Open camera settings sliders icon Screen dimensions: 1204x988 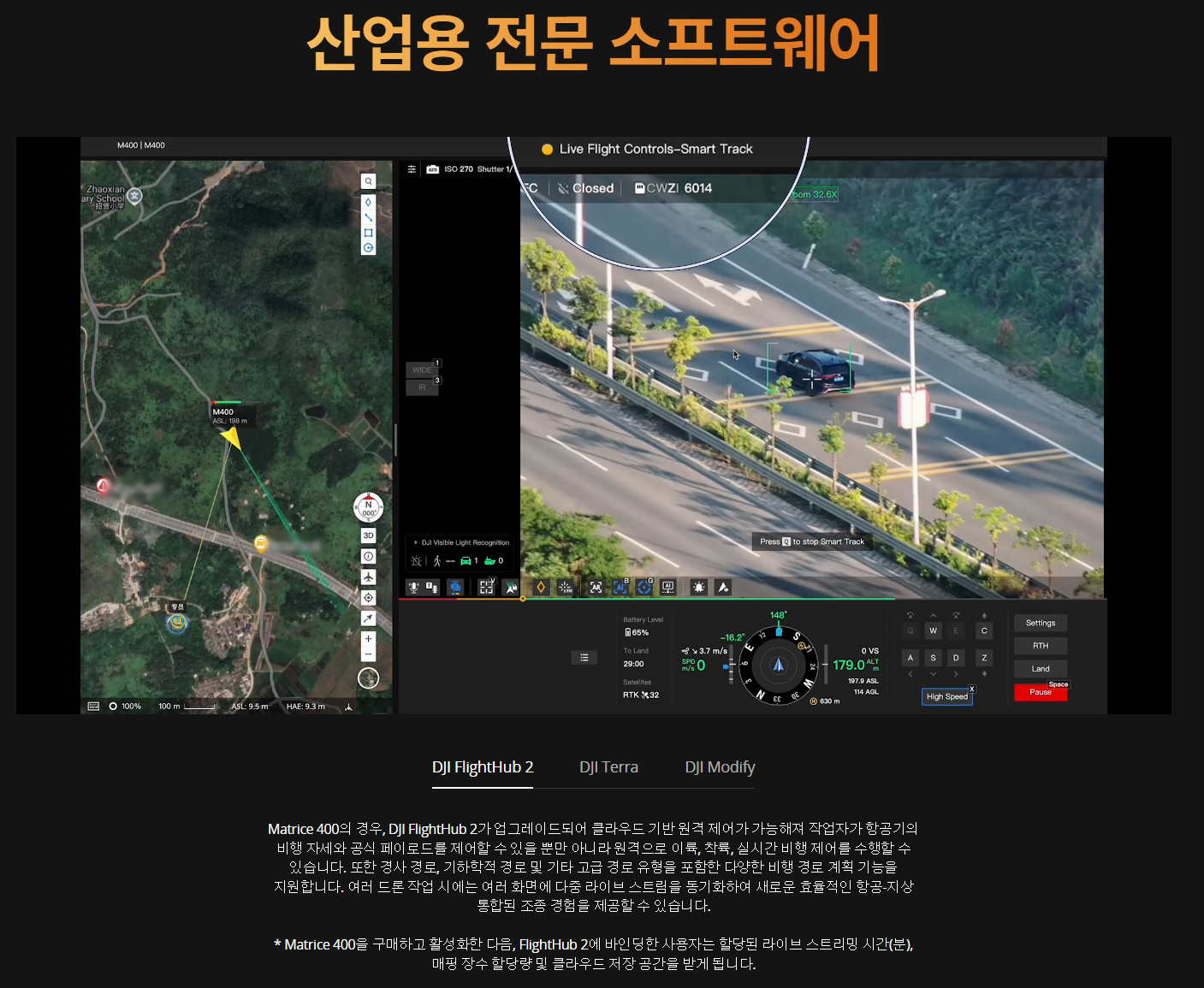(412, 169)
